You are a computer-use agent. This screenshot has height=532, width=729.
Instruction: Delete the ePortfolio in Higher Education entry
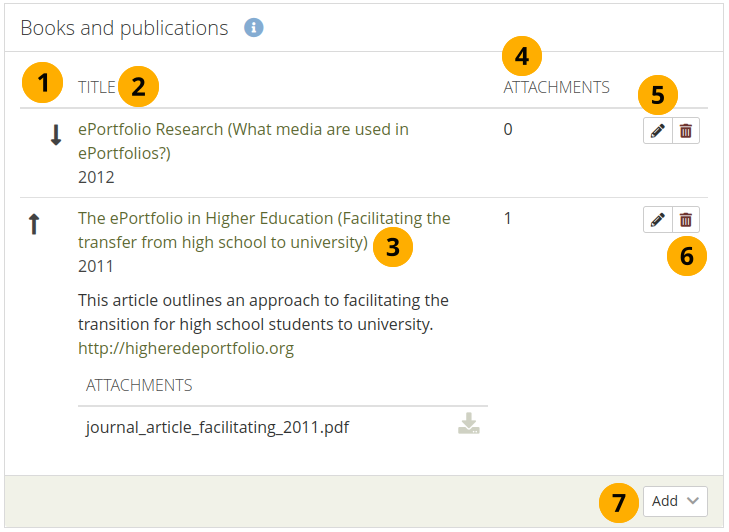click(686, 220)
